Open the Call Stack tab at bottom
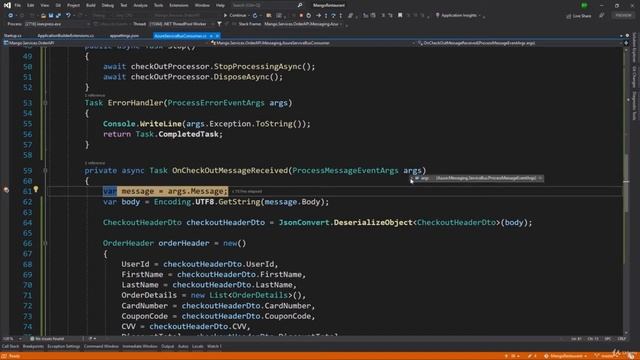640x360 pixels. click(x=10, y=347)
